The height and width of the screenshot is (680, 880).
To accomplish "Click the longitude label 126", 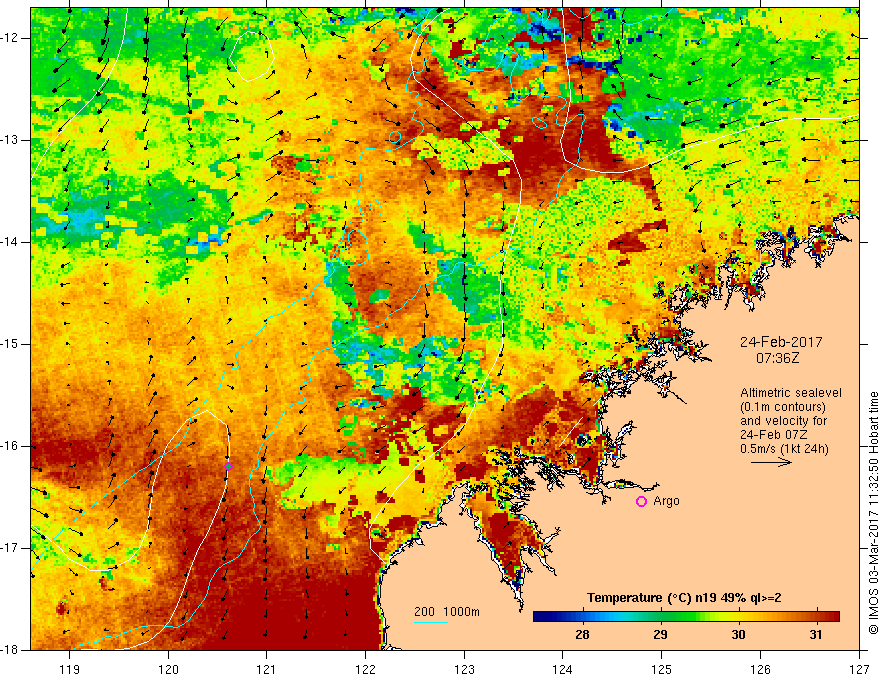I will [x=760, y=669].
